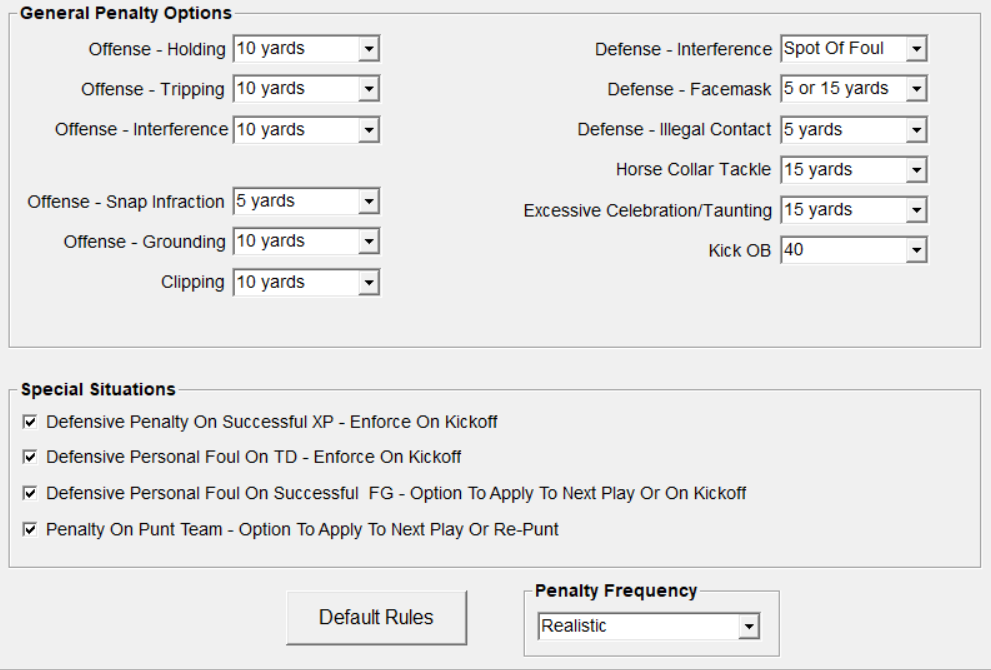Click the Penalty On Punt Team label text
This screenshot has height=670, width=991.
click(302, 529)
